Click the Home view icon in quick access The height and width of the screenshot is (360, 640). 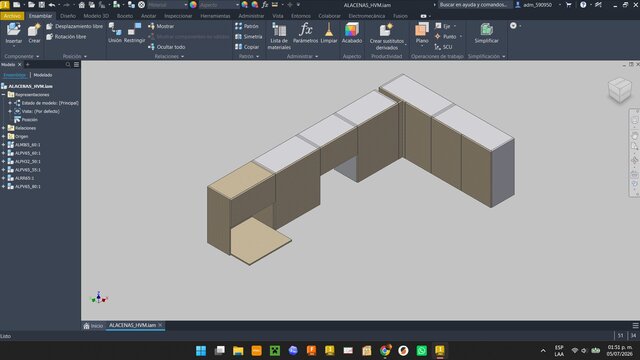82,5
